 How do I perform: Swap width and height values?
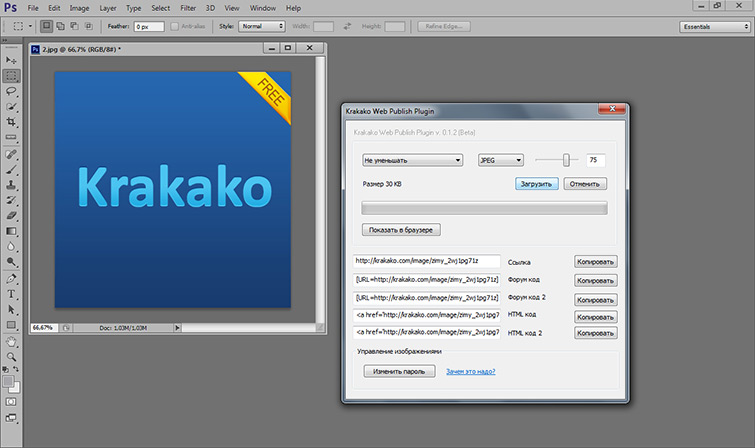347,26
